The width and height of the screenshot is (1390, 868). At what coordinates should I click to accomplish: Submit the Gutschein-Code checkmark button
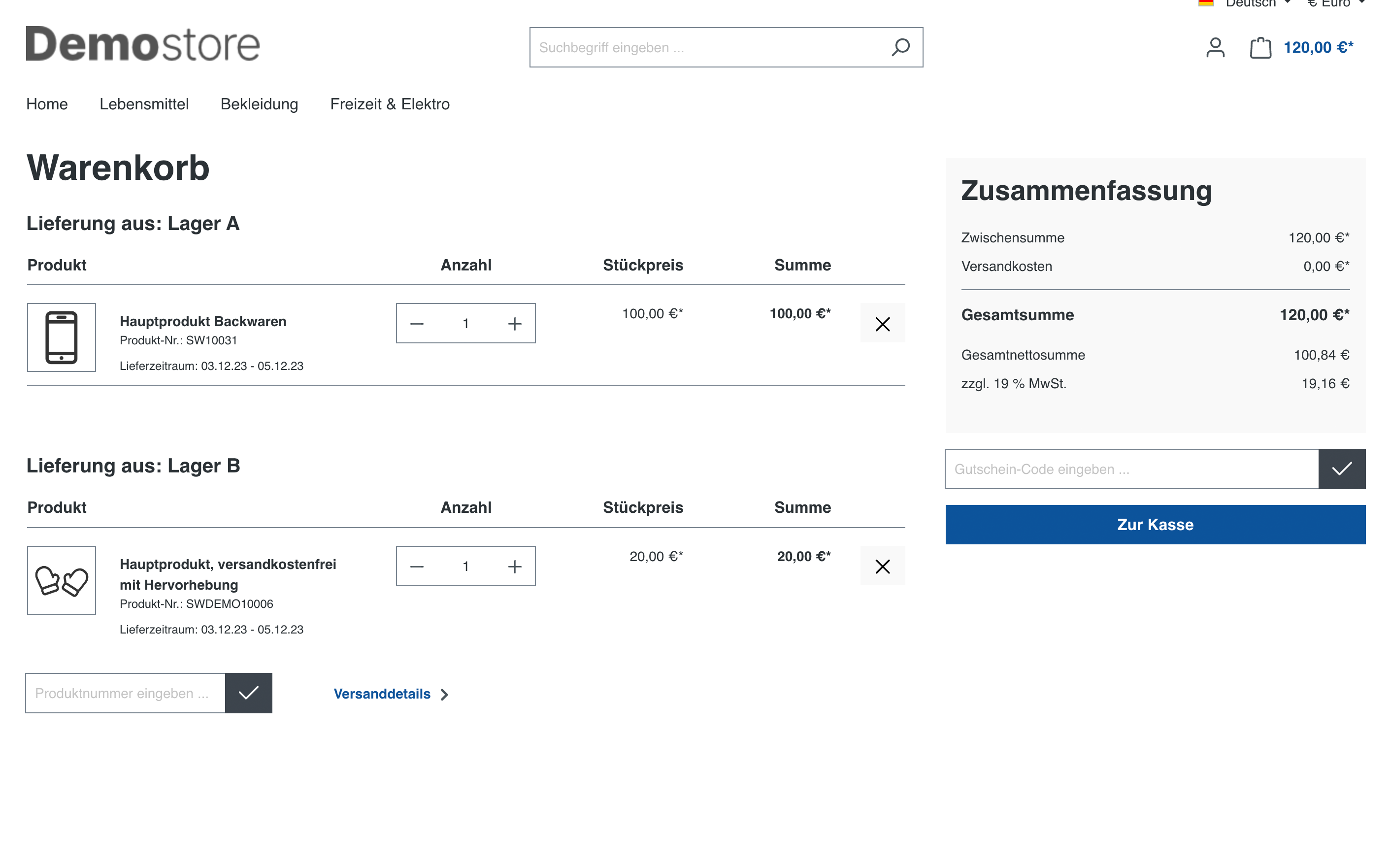pyautogui.click(x=1341, y=469)
